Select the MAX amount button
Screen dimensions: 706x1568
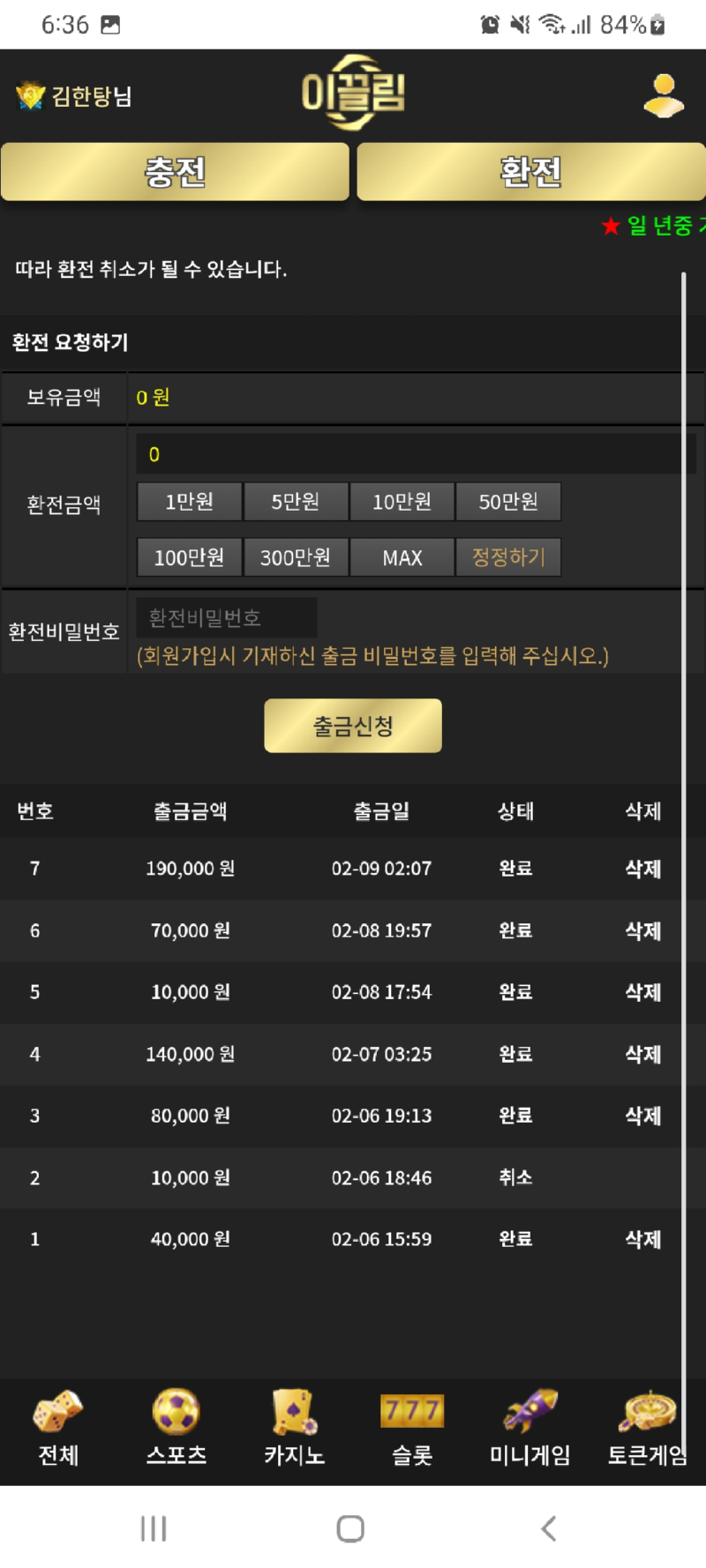coord(402,557)
